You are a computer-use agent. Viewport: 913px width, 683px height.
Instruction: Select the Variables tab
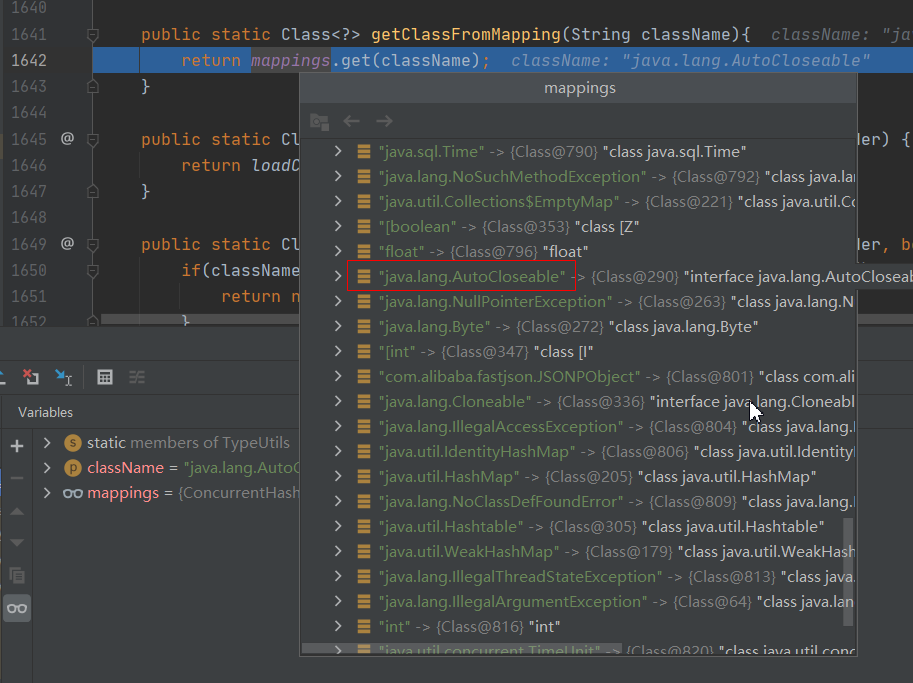point(45,412)
